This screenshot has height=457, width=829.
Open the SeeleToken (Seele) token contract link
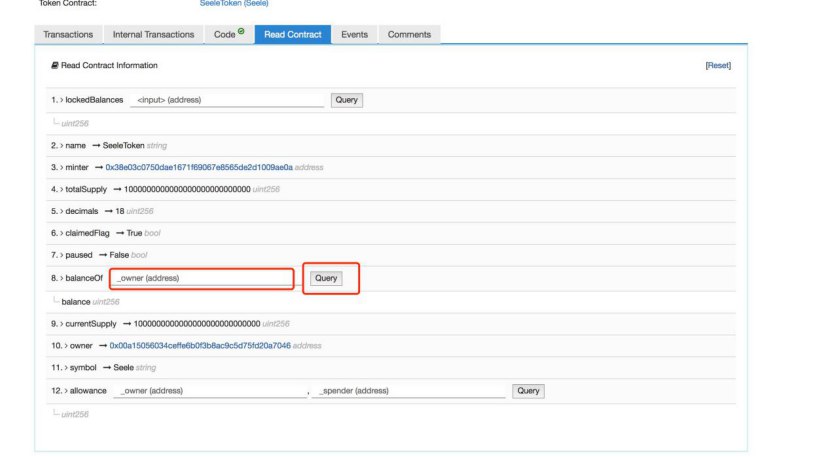234,3
